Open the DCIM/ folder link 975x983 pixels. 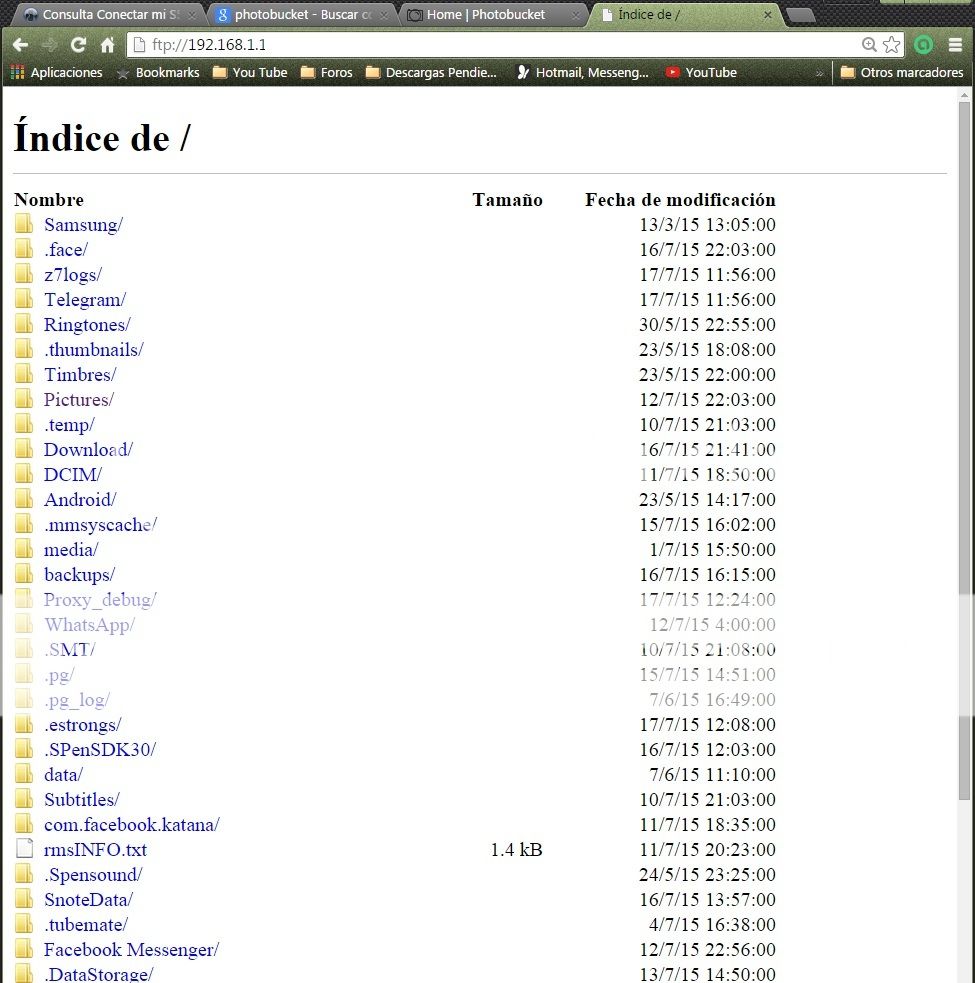coord(72,475)
